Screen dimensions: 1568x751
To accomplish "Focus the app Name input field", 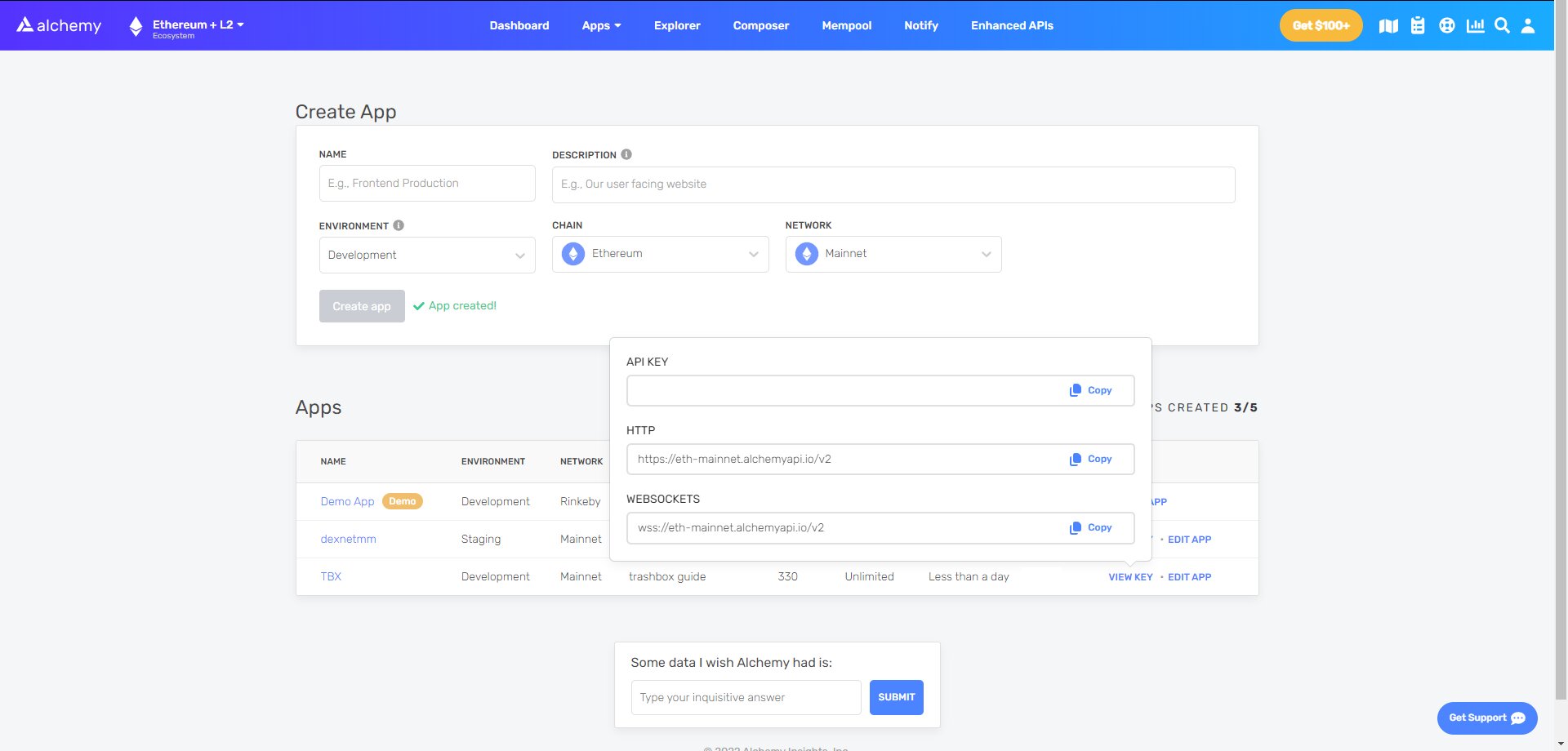I will [x=427, y=184].
